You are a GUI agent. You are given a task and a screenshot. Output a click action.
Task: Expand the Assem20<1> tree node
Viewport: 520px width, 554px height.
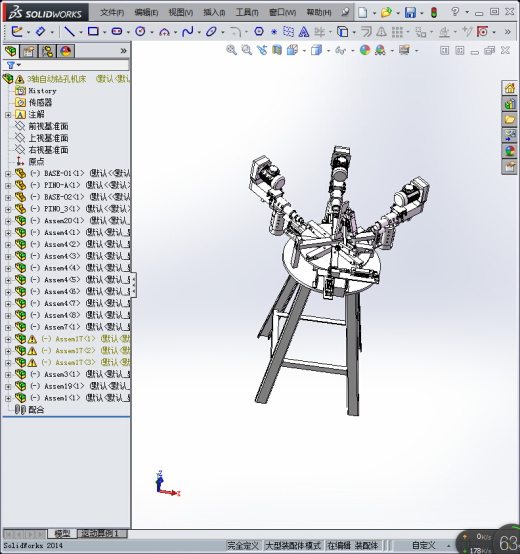[8, 221]
